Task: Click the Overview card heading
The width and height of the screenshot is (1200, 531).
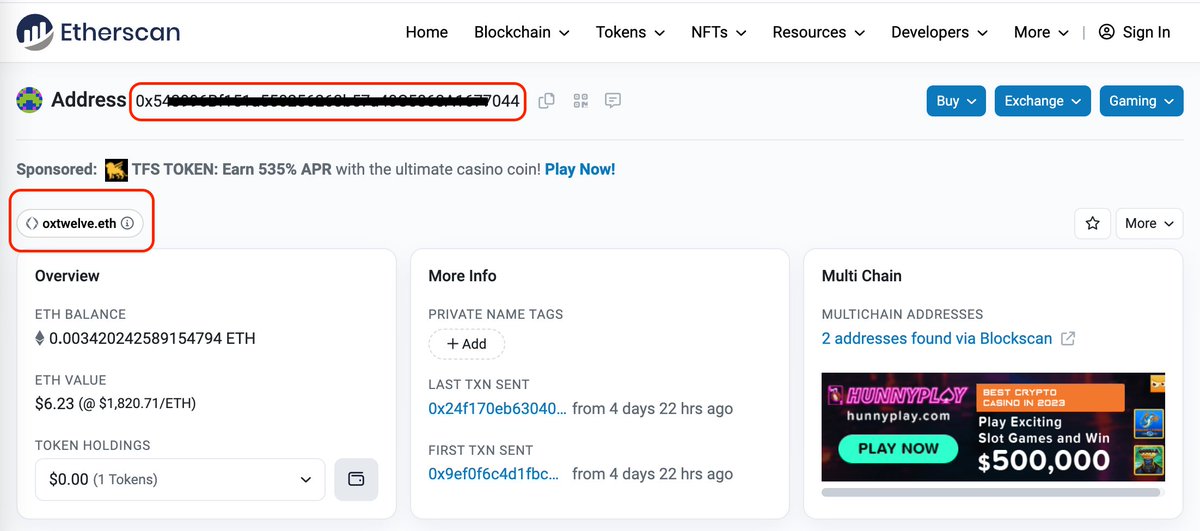Action: tap(67, 276)
